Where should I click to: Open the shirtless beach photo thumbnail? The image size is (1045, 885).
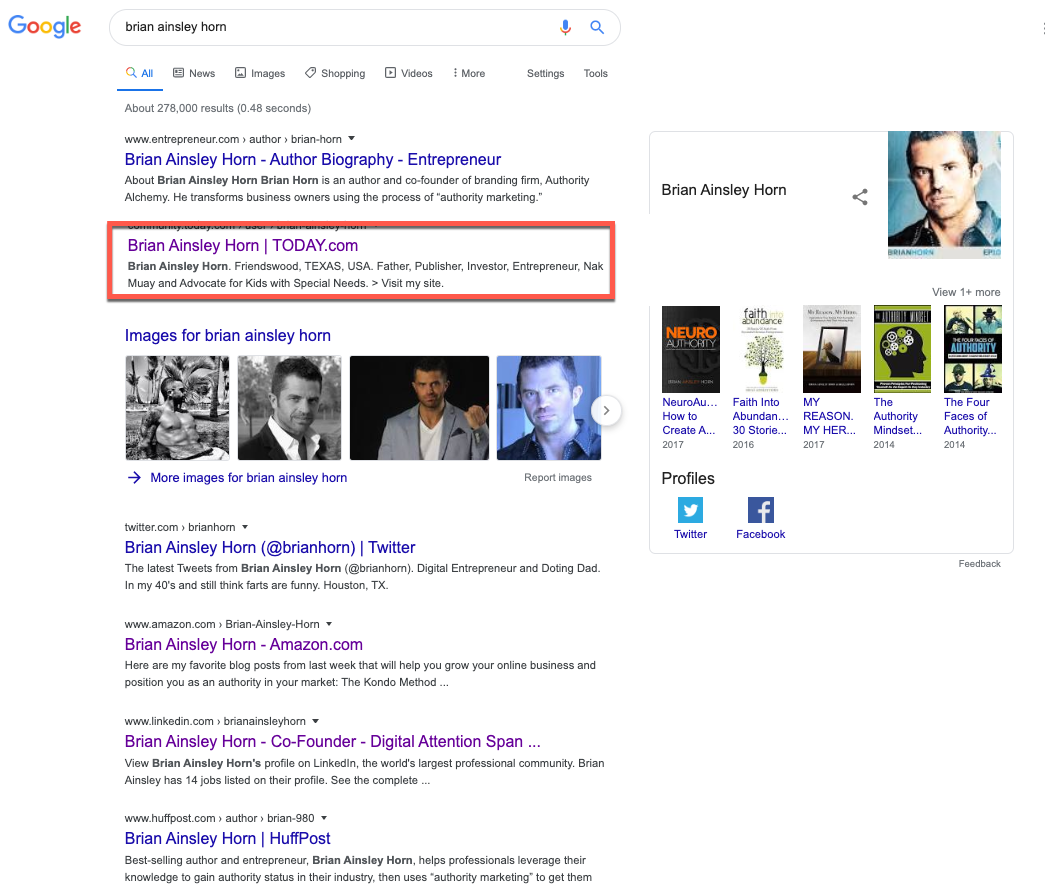177,408
